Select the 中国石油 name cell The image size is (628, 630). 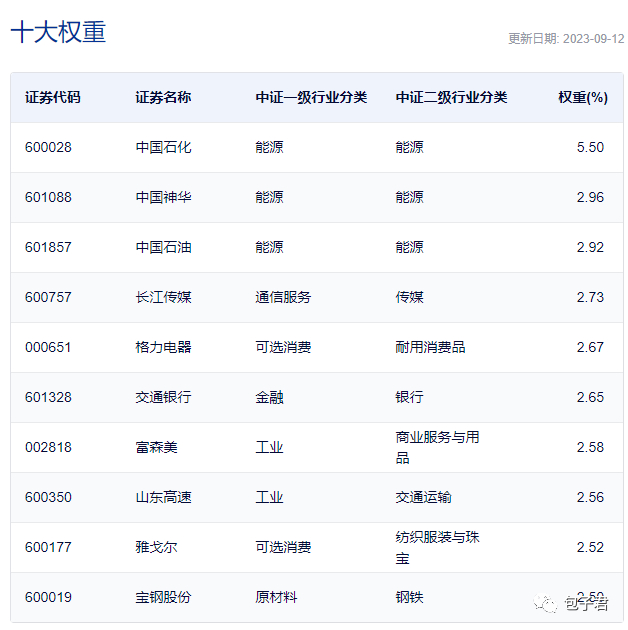point(163,247)
